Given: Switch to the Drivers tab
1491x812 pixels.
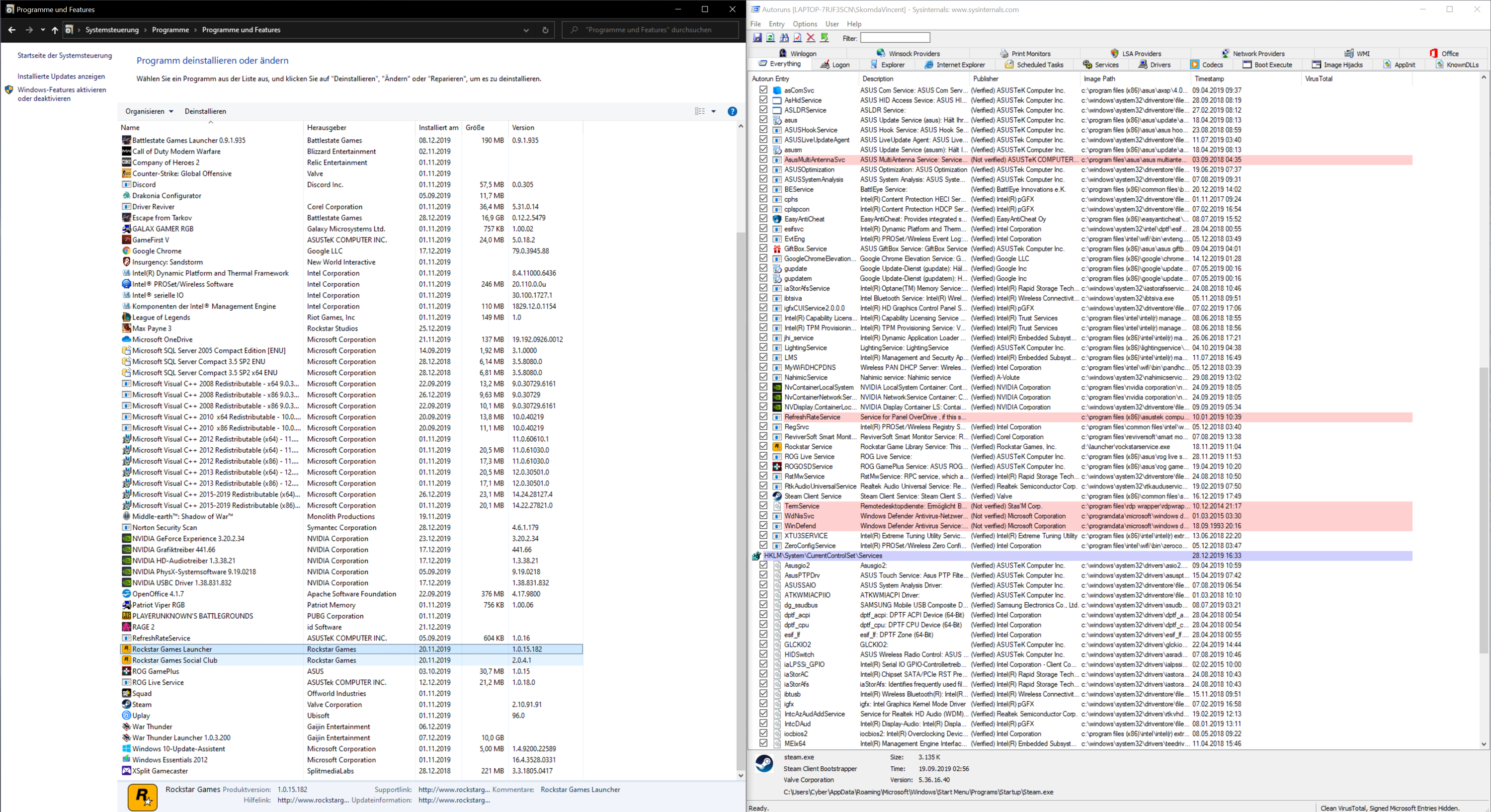Looking at the screenshot, I should (1154, 65).
